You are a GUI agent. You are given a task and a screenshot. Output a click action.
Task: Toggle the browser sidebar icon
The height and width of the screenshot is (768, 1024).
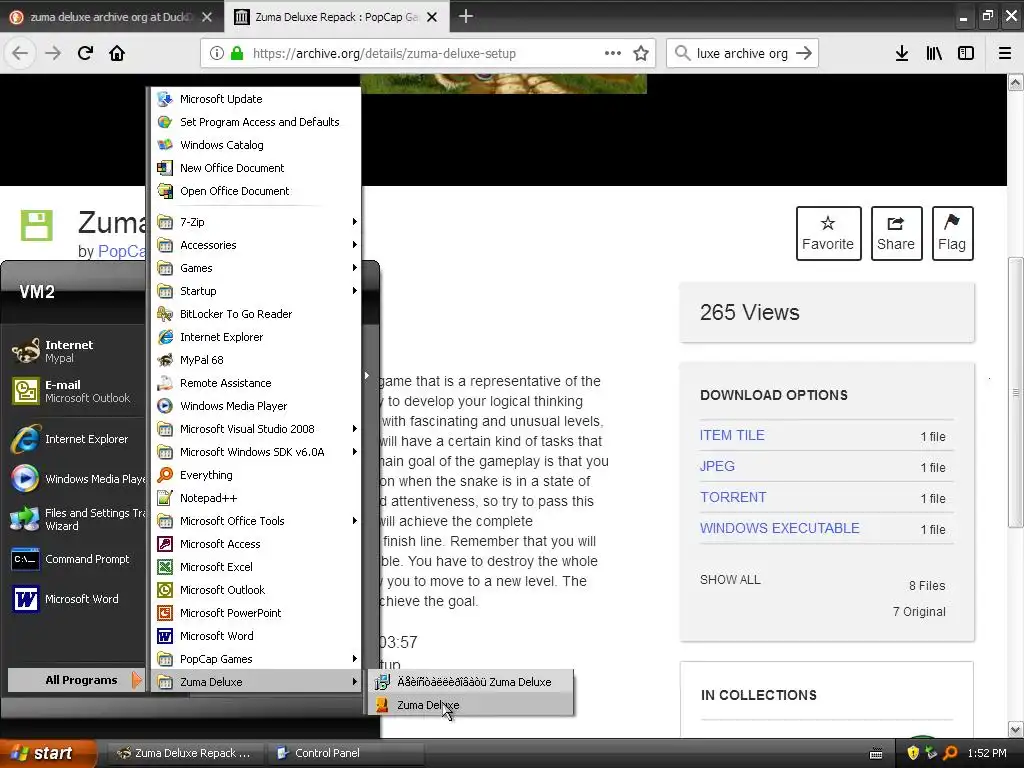point(966,54)
